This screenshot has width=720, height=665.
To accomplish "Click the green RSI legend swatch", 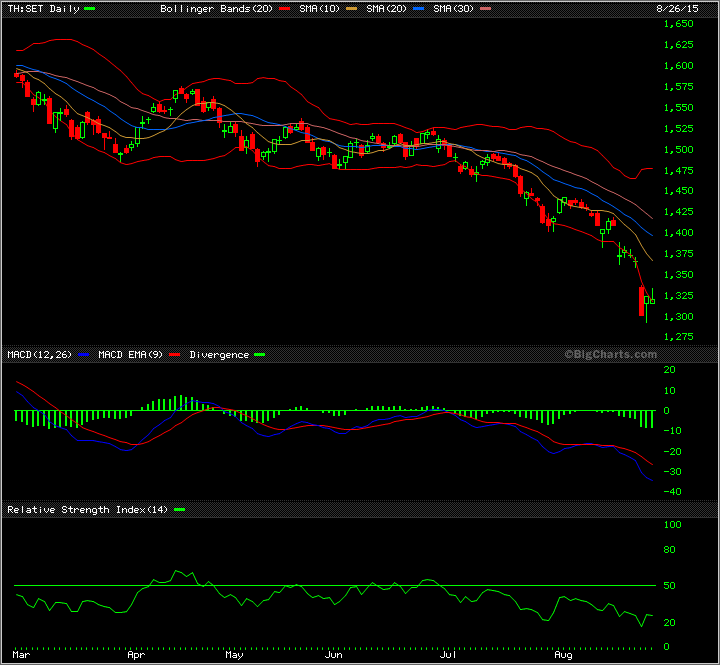I will point(180,510).
